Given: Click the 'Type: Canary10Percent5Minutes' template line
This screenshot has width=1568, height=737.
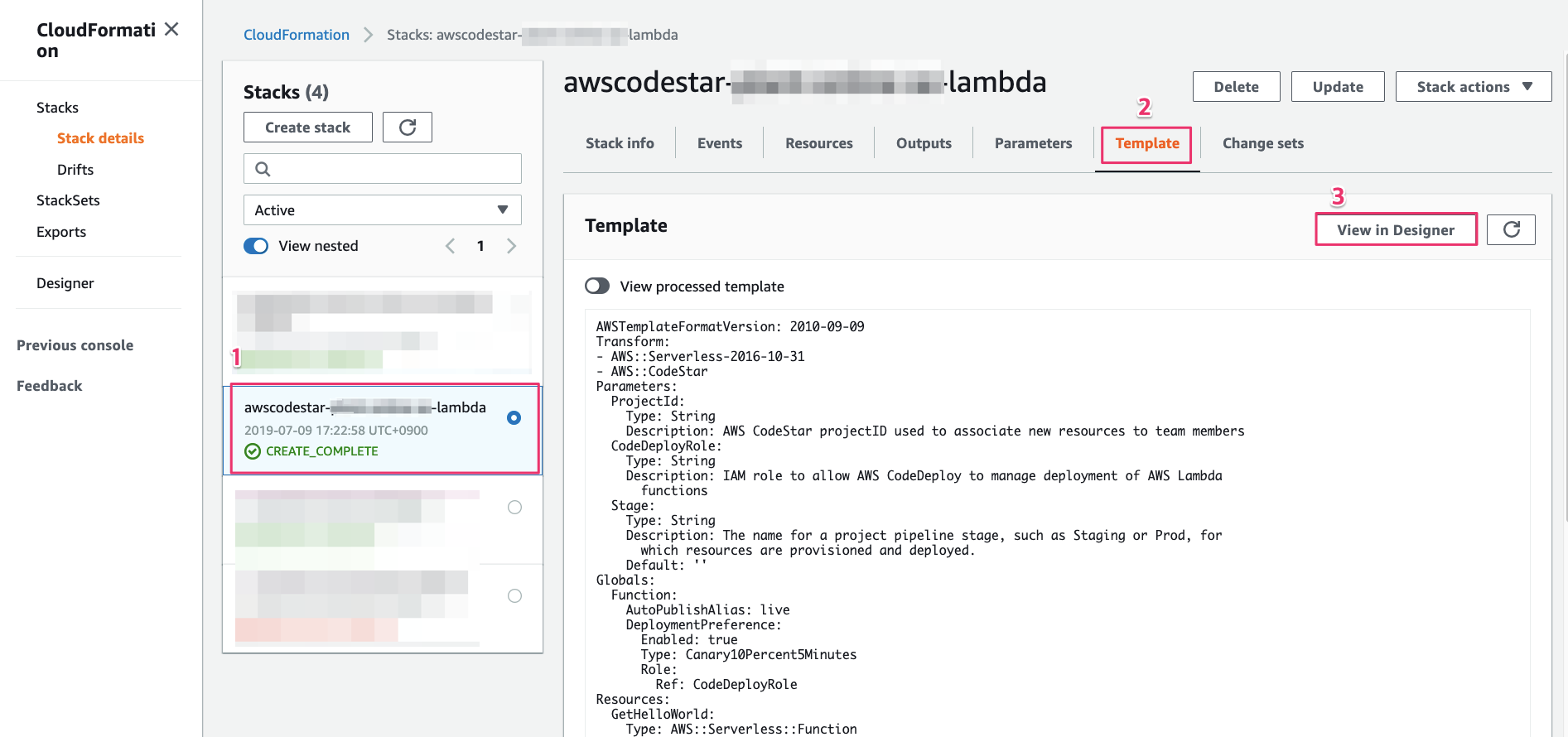Looking at the screenshot, I should coord(749,655).
